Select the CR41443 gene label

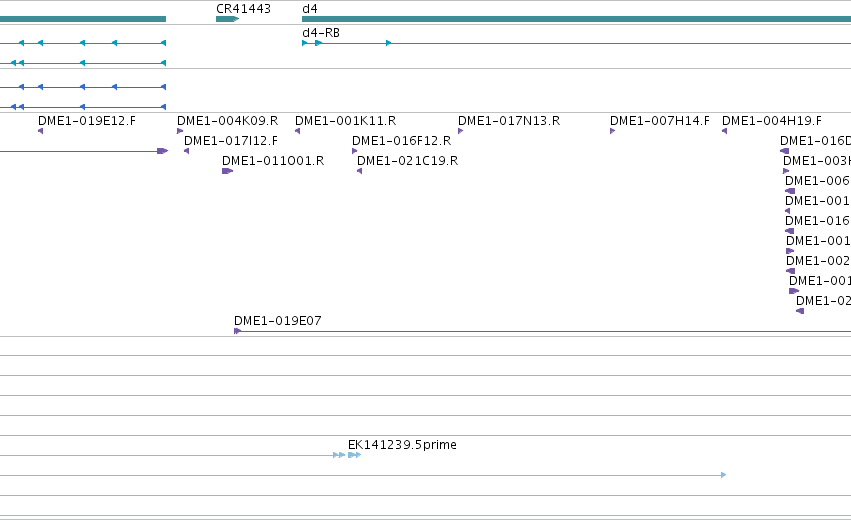[x=243, y=9]
